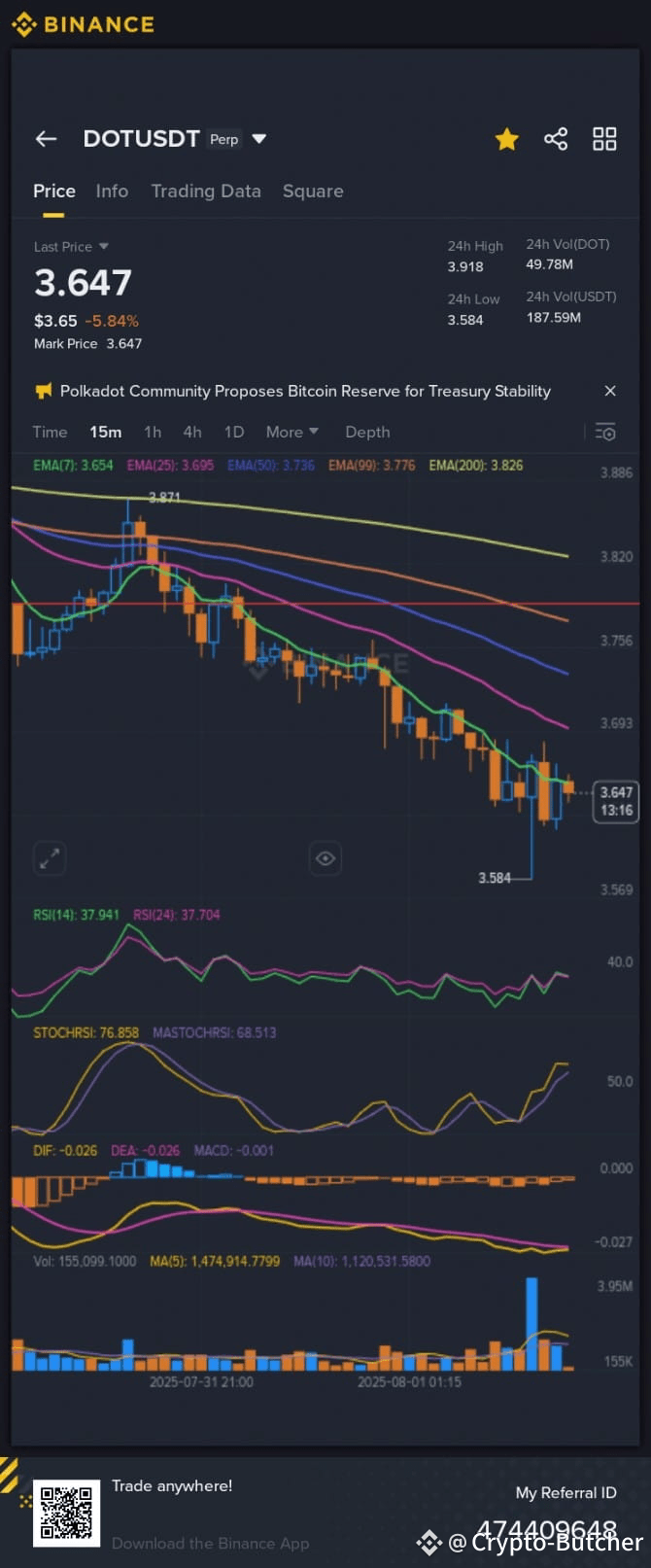This screenshot has width=651, height=1568.
Task: Click the 24h Low value 3.584
Action: tap(465, 320)
